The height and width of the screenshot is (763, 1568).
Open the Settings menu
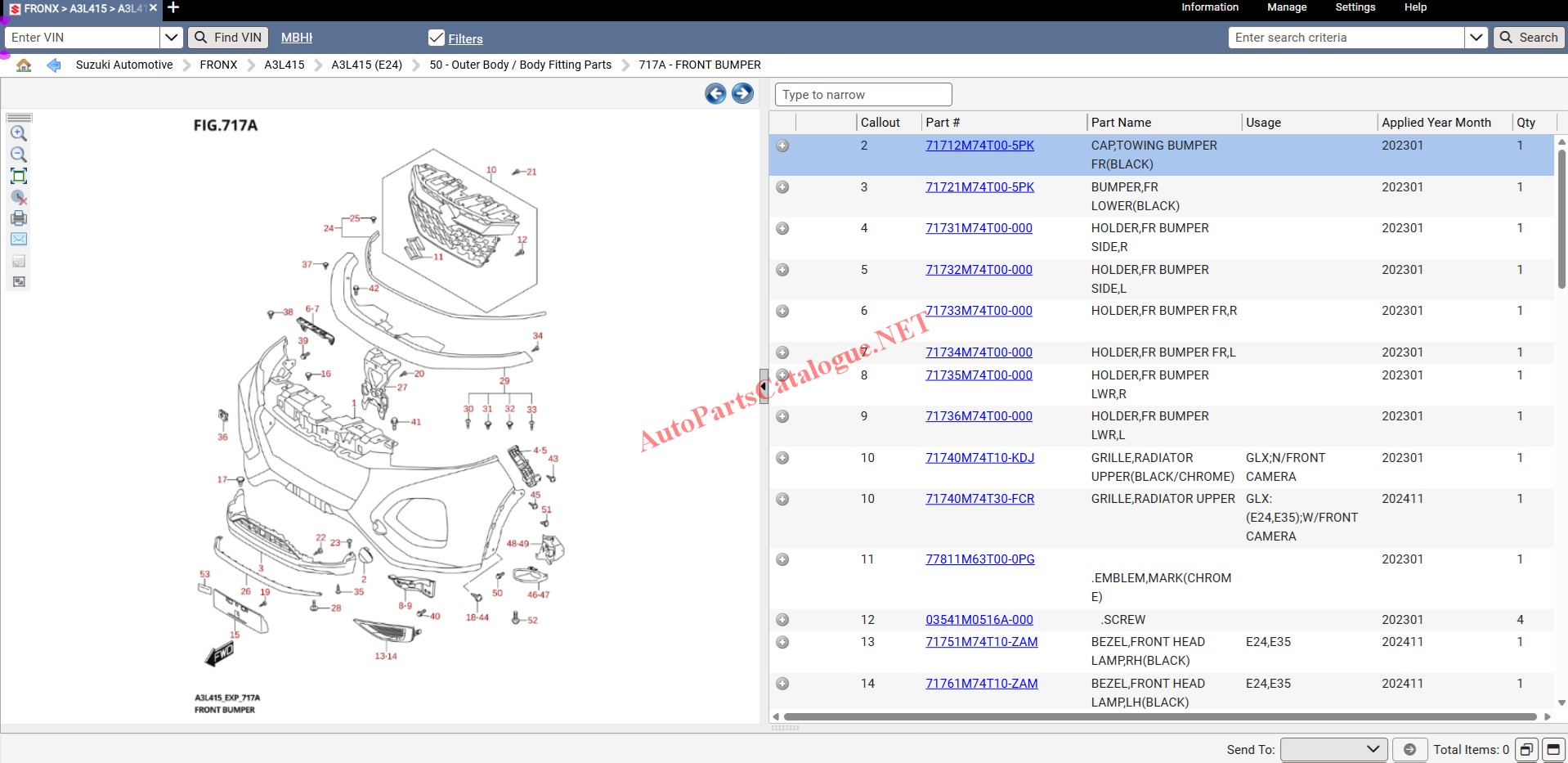pos(1355,7)
